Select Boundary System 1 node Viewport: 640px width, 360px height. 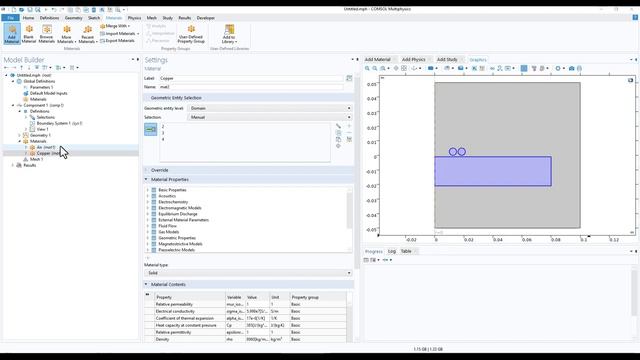(x=59, y=123)
